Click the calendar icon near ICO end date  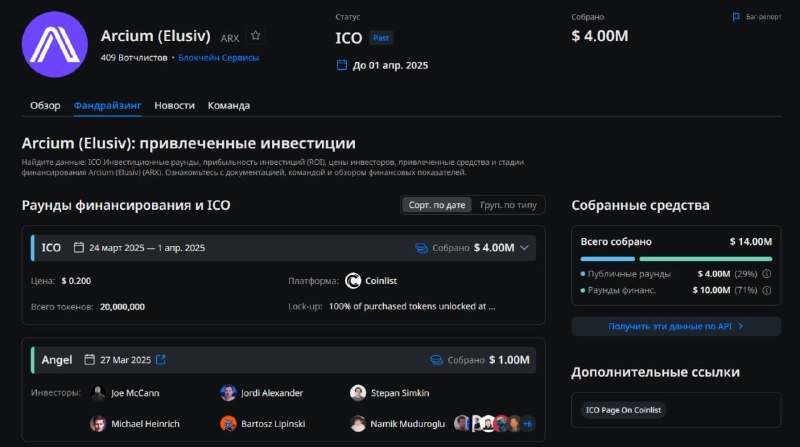tap(342, 65)
